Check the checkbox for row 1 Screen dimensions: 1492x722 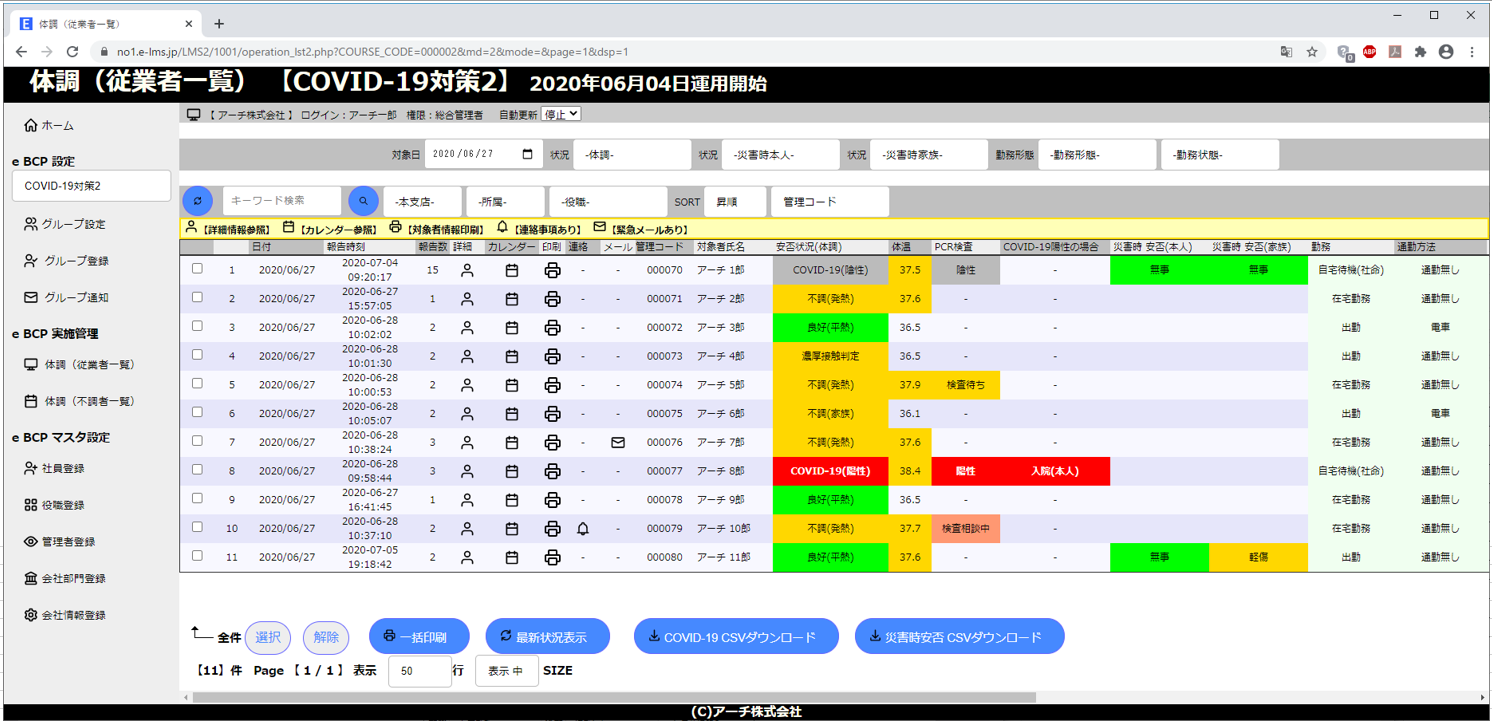pos(197,269)
